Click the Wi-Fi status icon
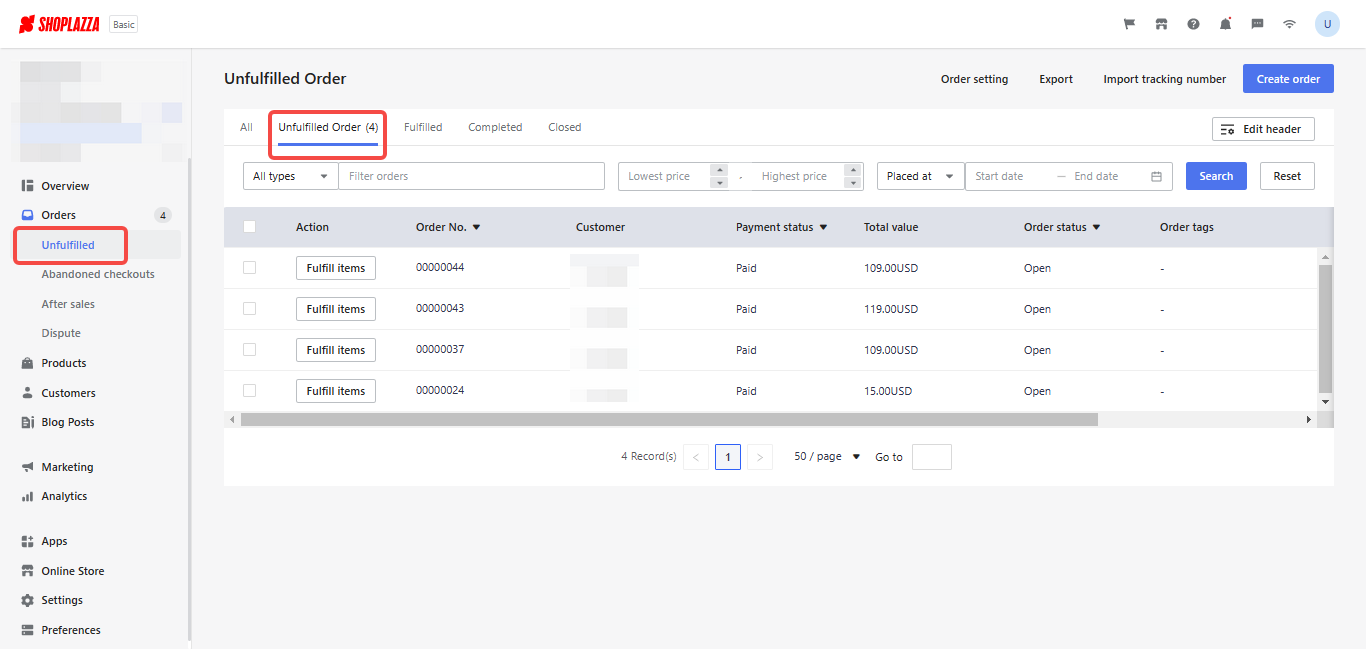The height and width of the screenshot is (649, 1366). [1290, 24]
